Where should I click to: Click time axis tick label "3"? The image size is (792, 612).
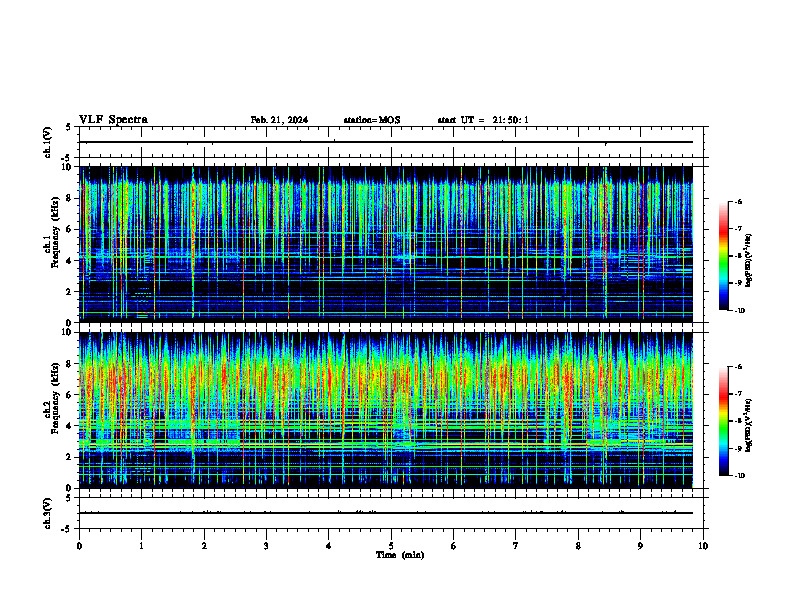266,546
